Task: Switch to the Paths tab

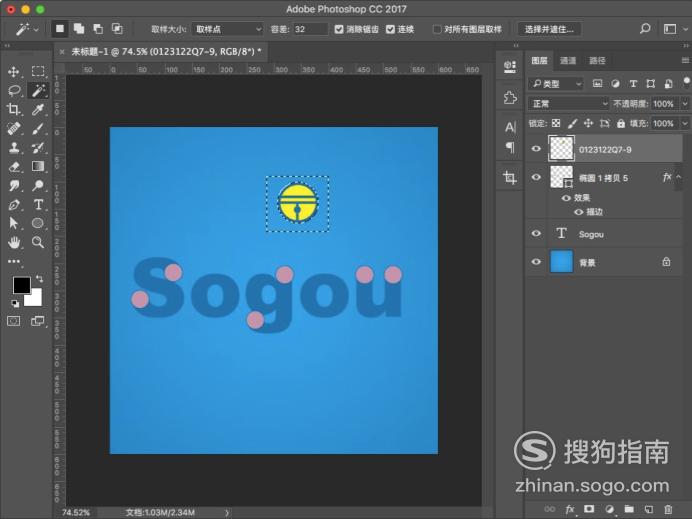Action: [x=597, y=60]
